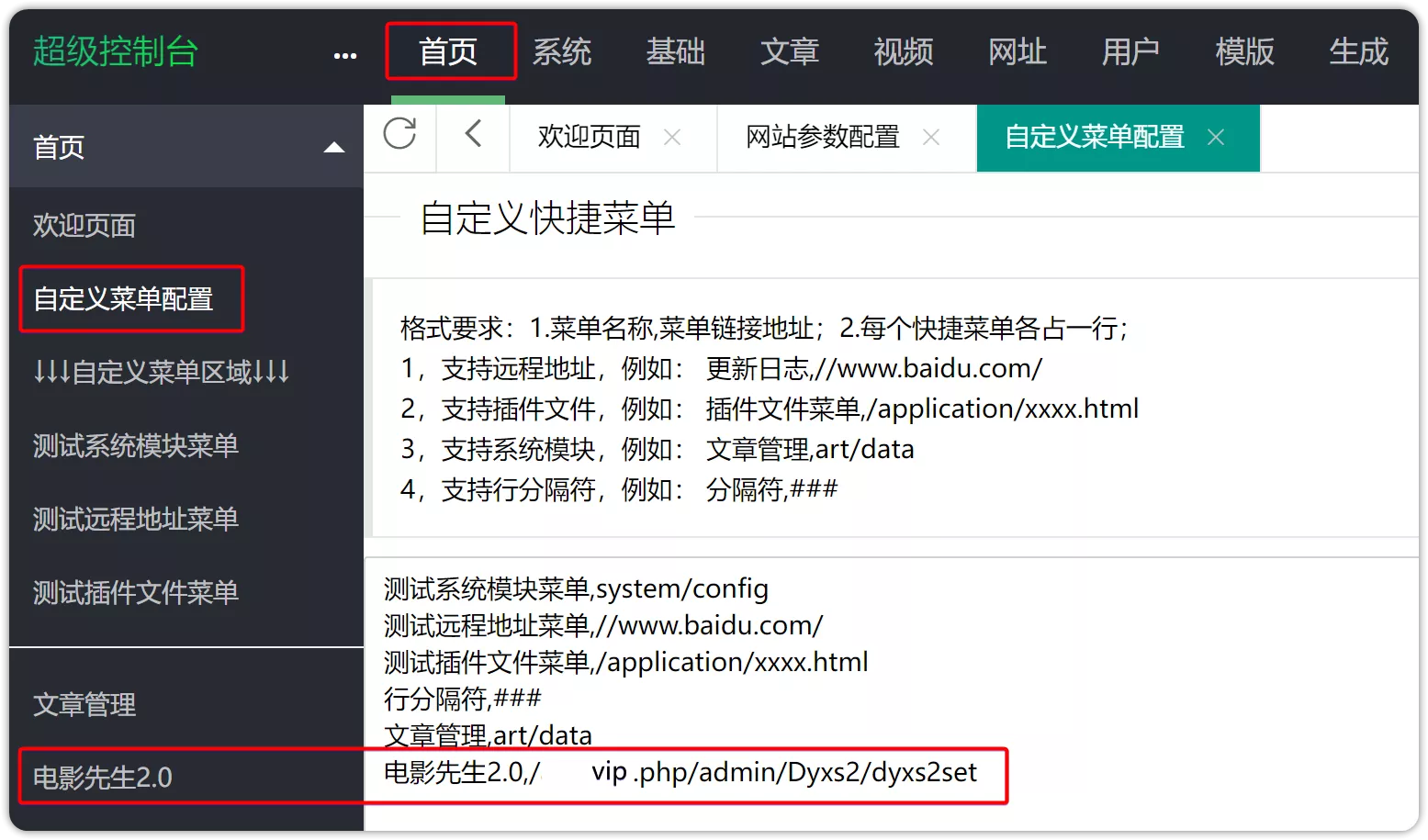The height and width of the screenshot is (840, 1428).
Task: Click the 文章管理 sidebar link
Action: (x=84, y=705)
